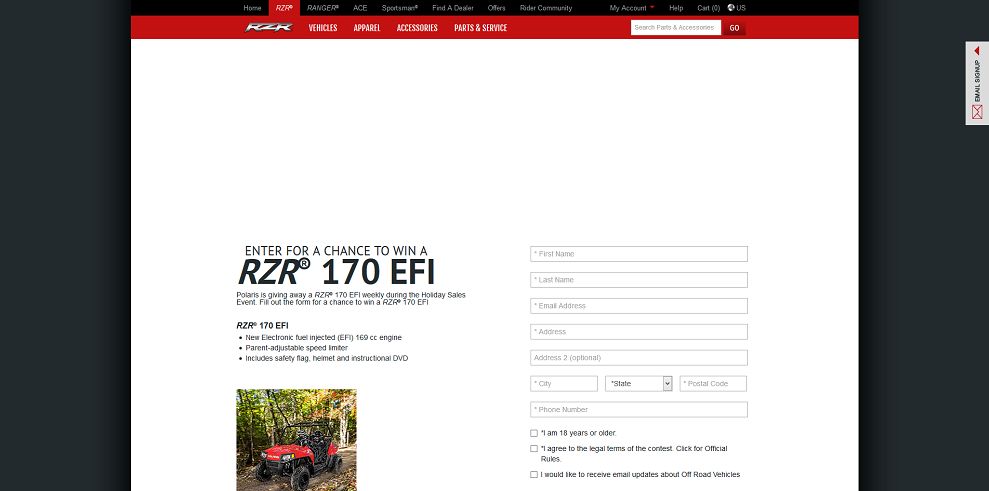
Task: Open the PARTS & SERVICE navigation item
Action: pos(481,28)
